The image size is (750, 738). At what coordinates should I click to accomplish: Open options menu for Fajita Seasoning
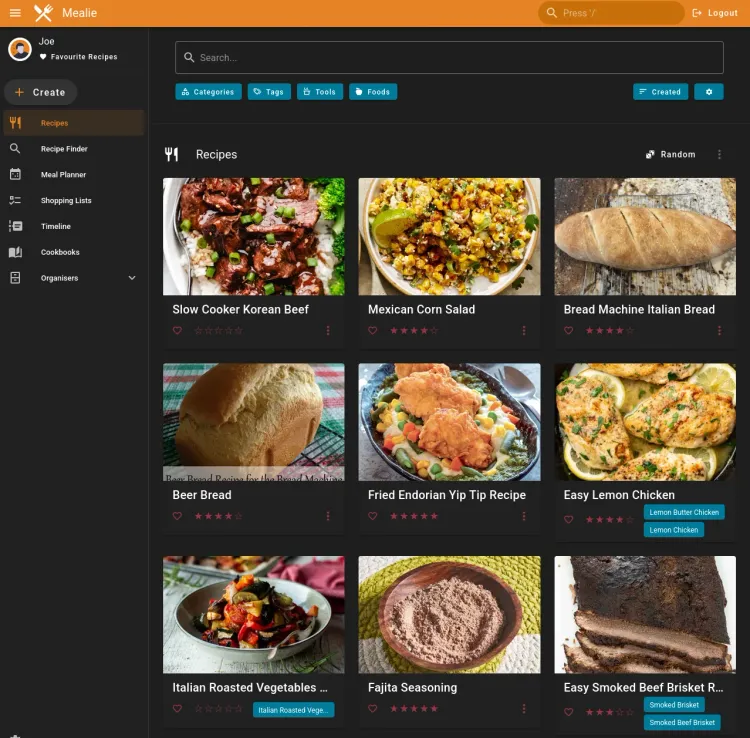pyautogui.click(x=524, y=709)
